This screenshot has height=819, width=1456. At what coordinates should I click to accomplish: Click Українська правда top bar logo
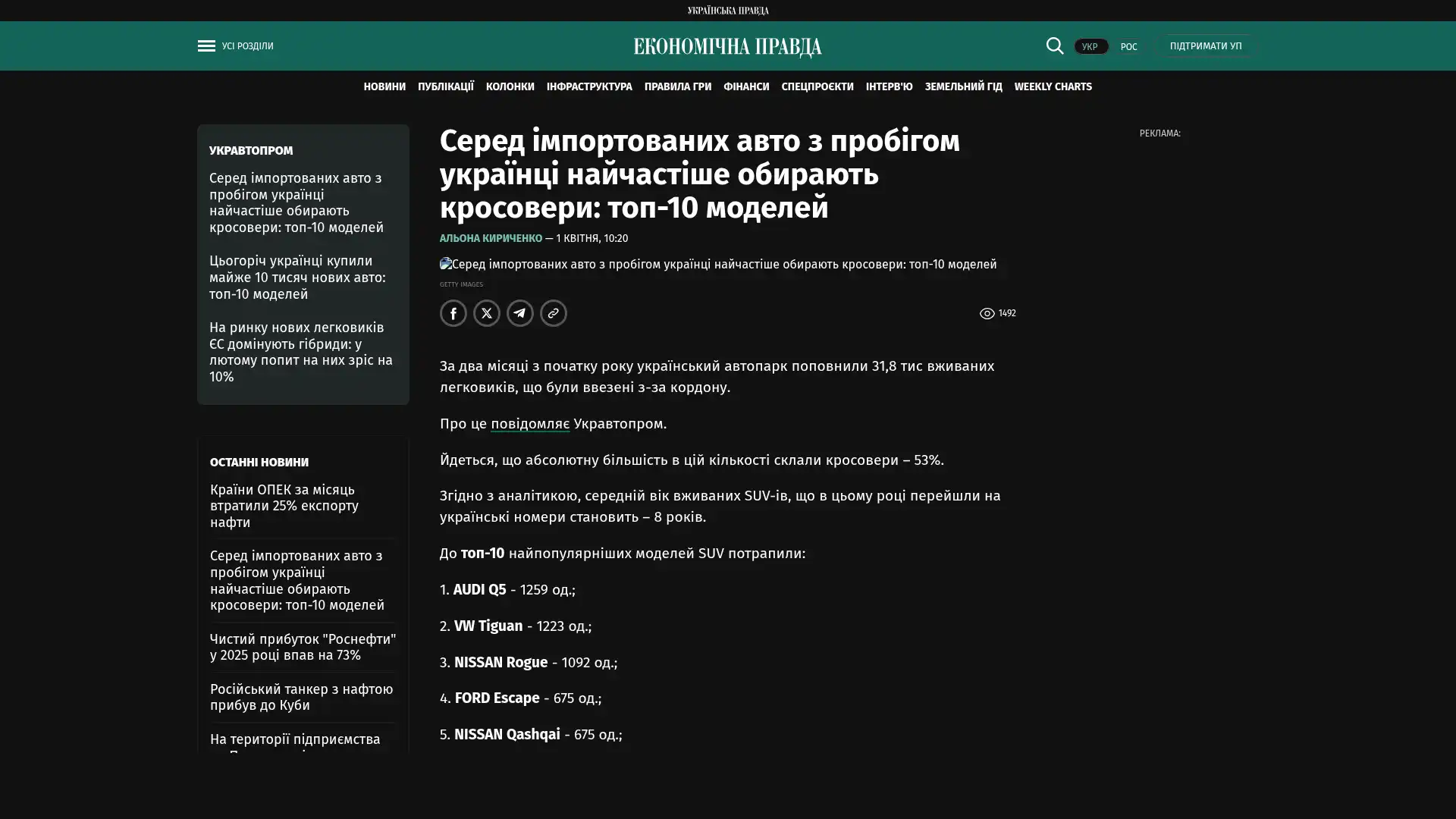(727, 10)
